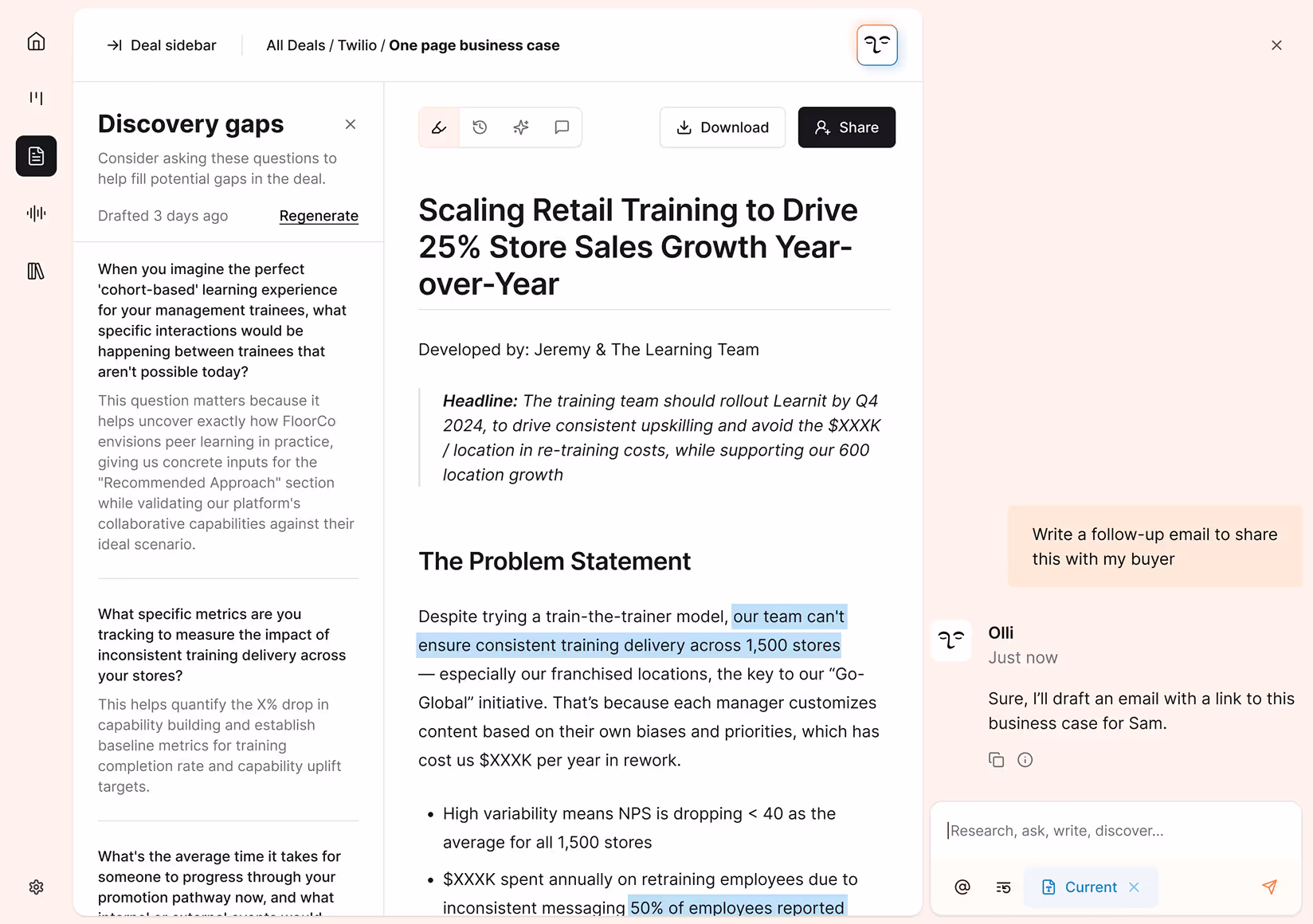Open the Twilio breadcrumb
The image size is (1313, 924).
coord(357,45)
